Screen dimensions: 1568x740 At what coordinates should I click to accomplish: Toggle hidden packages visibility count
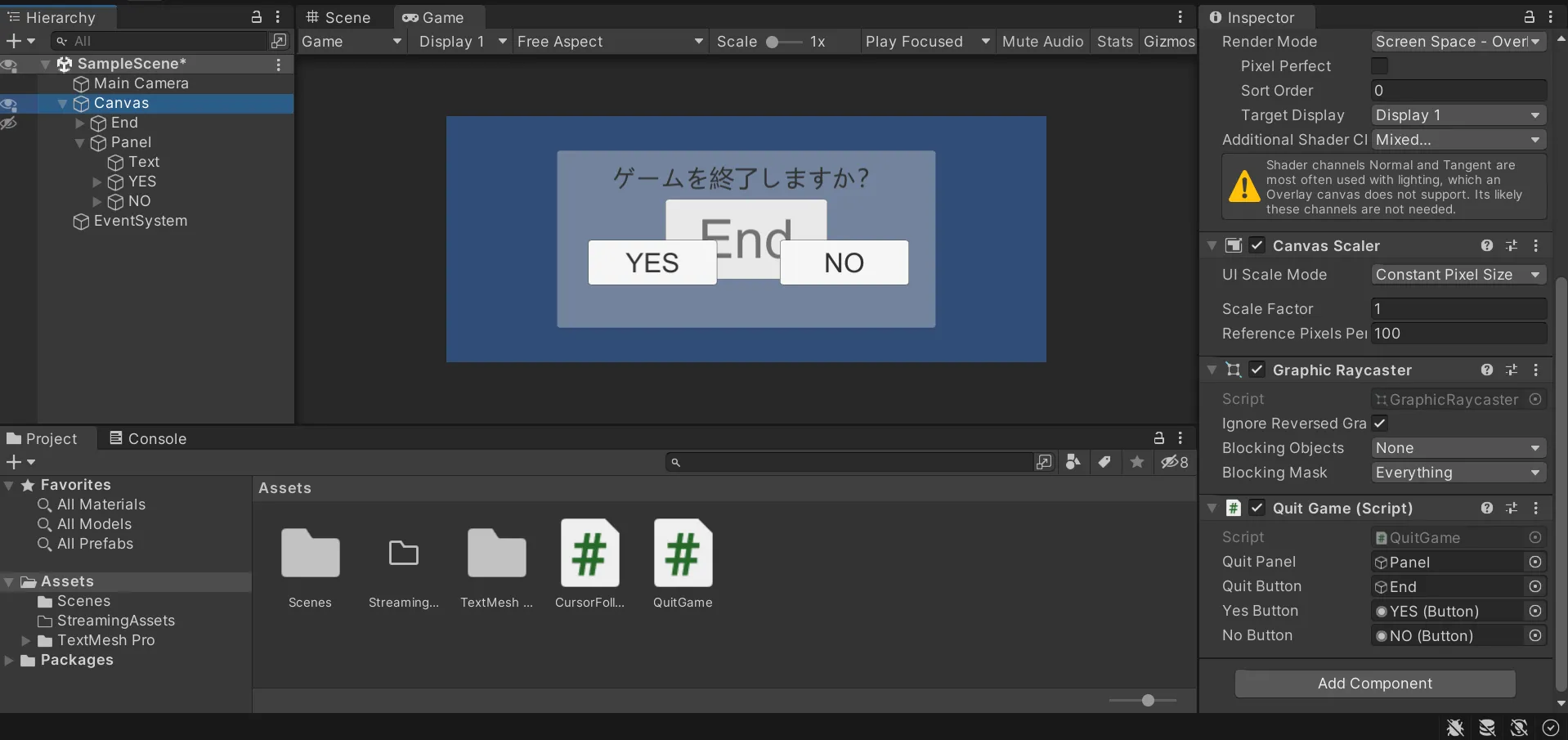[x=1175, y=463]
